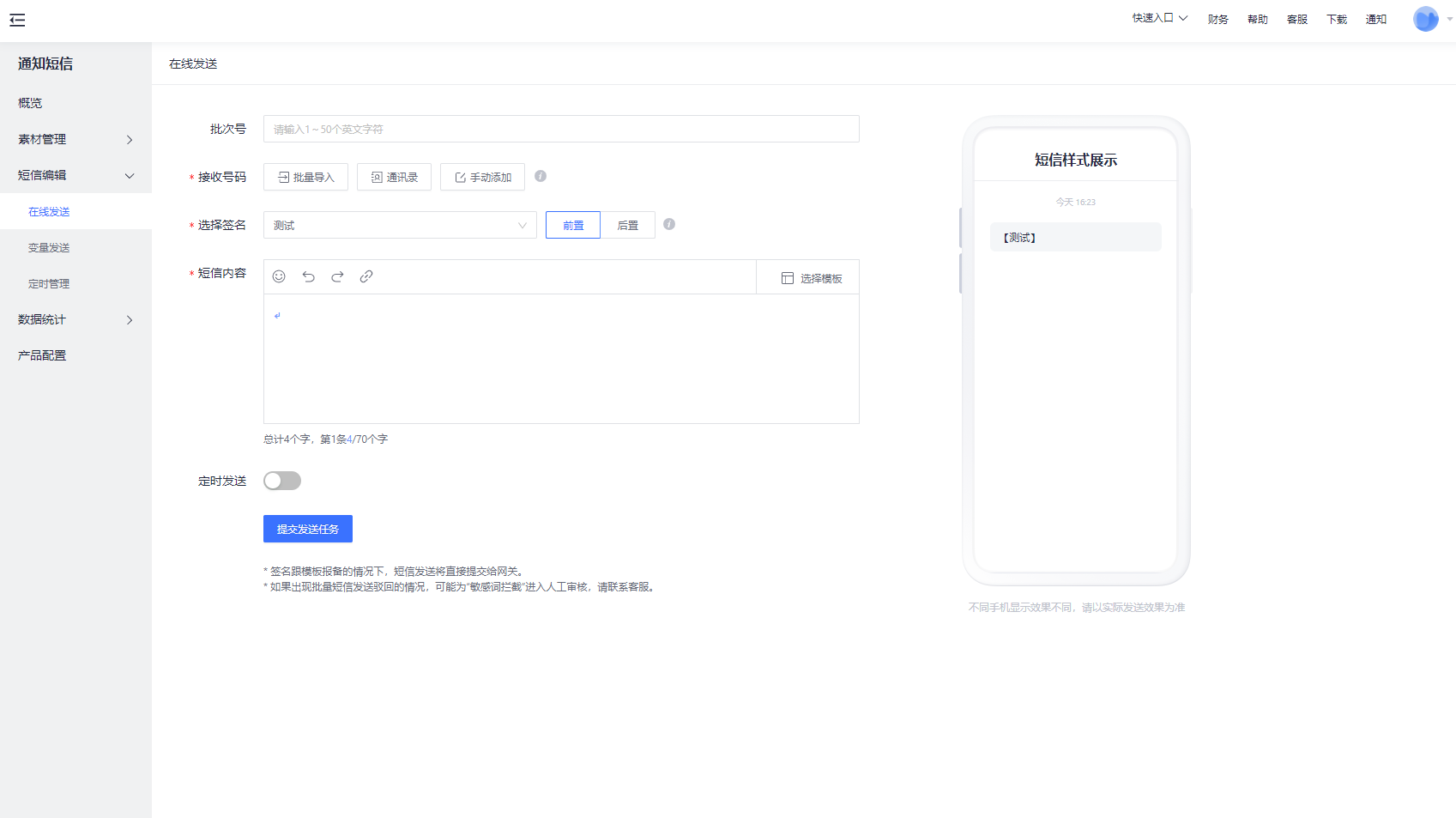
Task: Click the 【测试】 message bubble in the preview
Action: [x=1076, y=237]
